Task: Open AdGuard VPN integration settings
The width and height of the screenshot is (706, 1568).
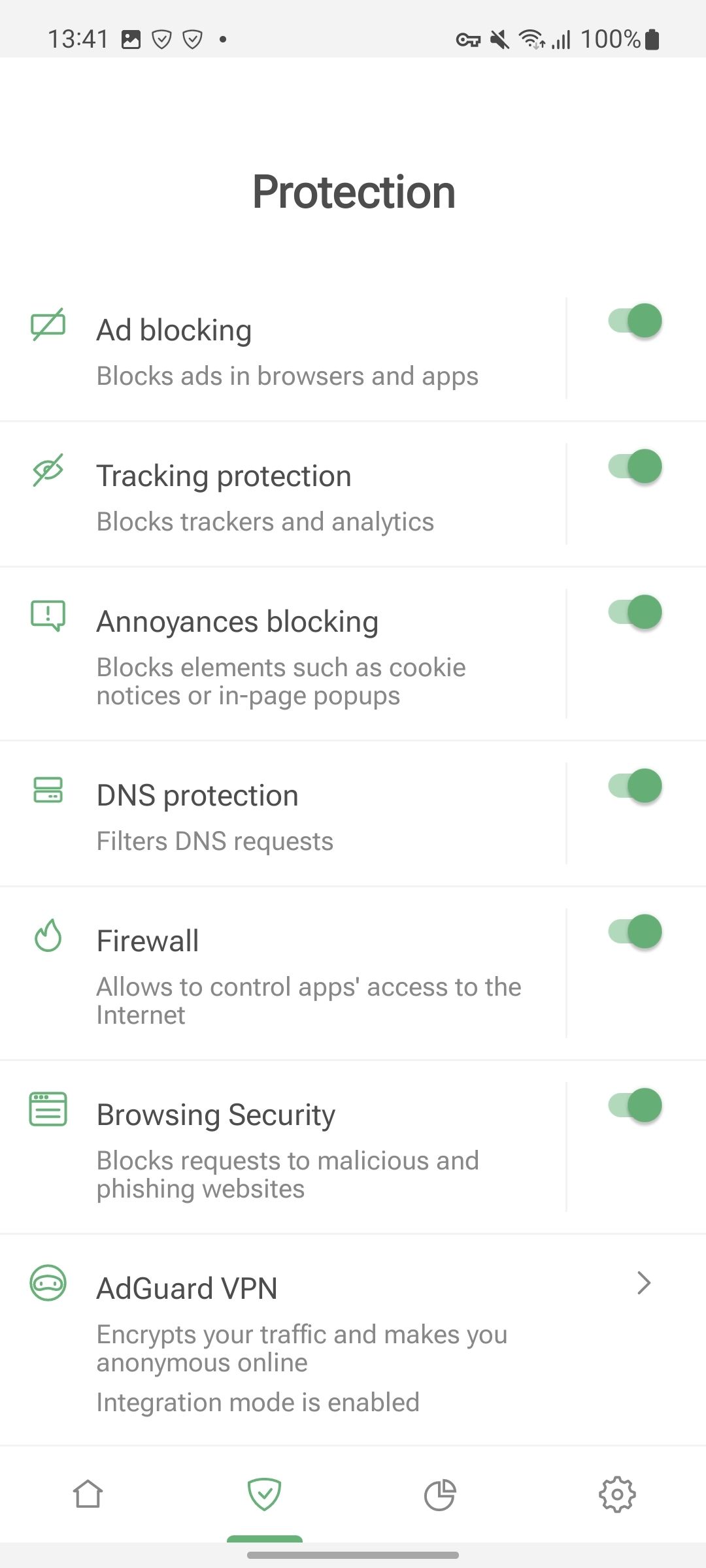Action: click(x=294, y=1326)
